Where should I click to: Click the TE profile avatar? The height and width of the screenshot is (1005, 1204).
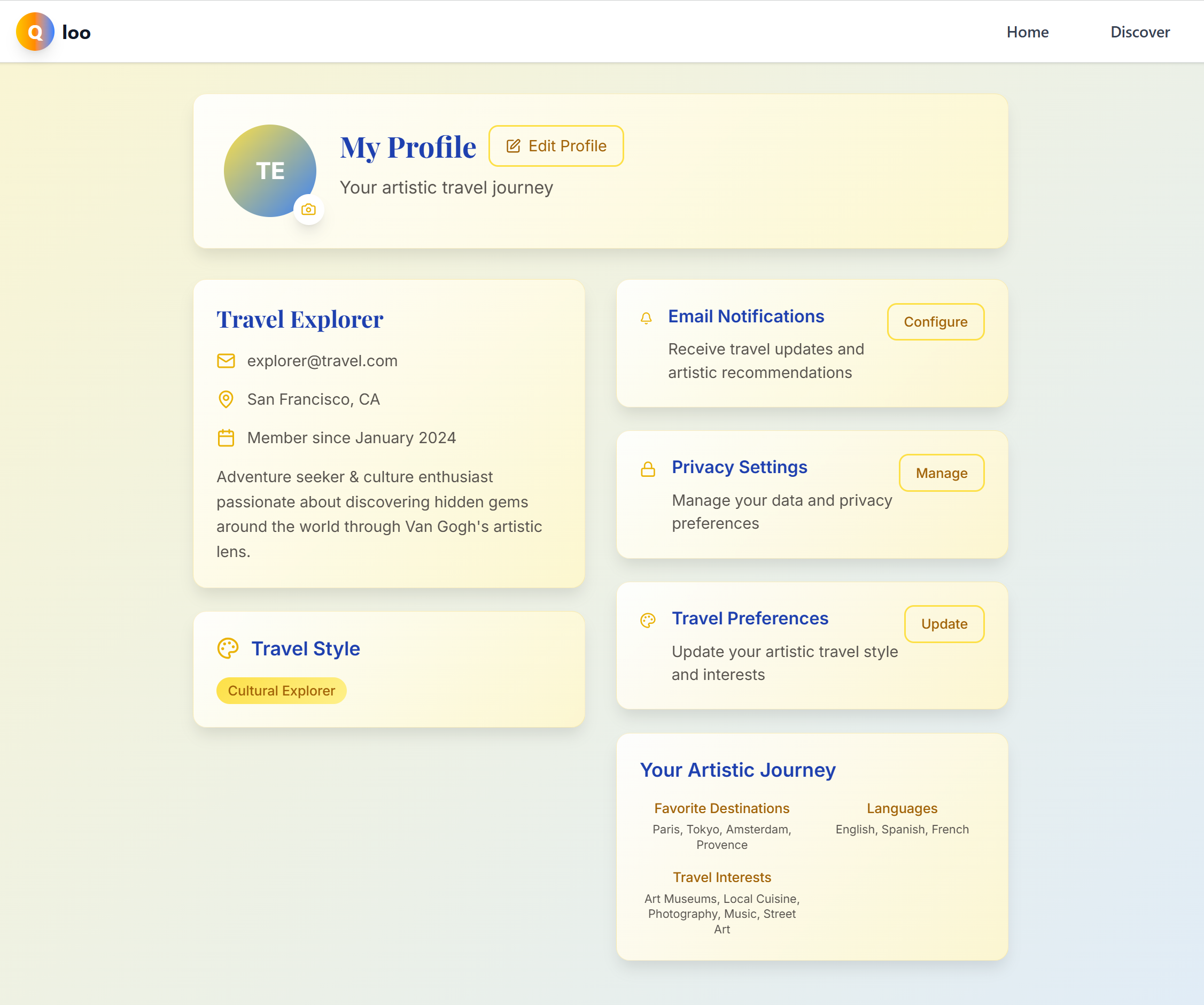coord(269,171)
